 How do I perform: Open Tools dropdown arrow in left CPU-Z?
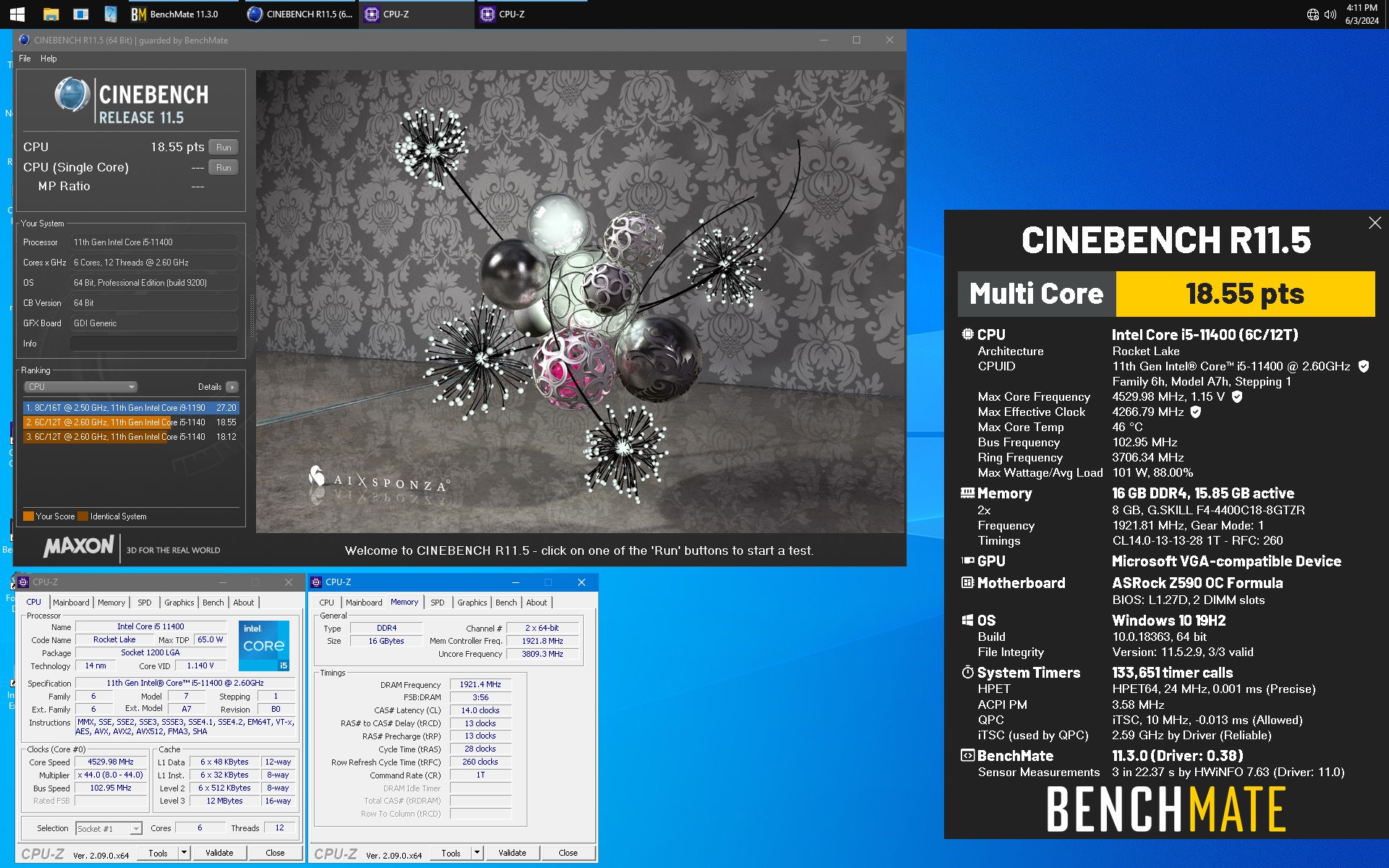coord(184,853)
